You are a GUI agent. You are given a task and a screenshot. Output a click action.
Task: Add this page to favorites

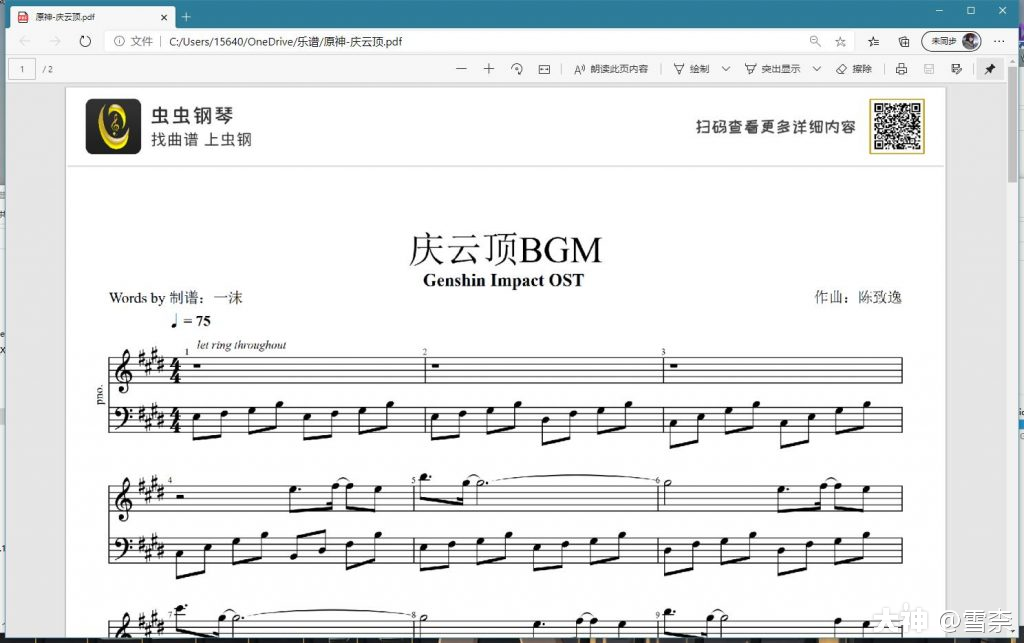[839, 41]
